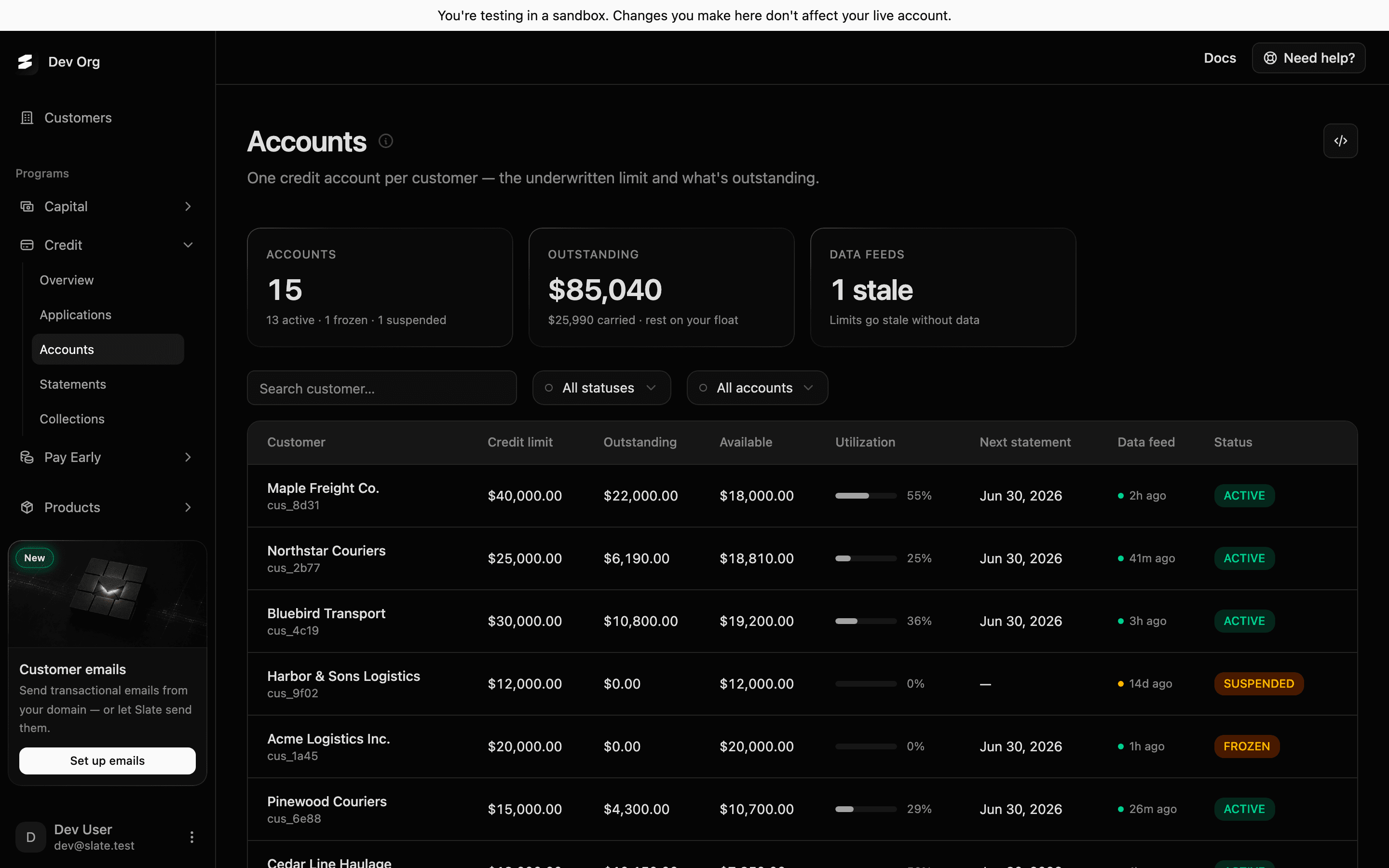
Task: Click Bluebird Transport's 36% utilization bar
Action: coord(866,621)
